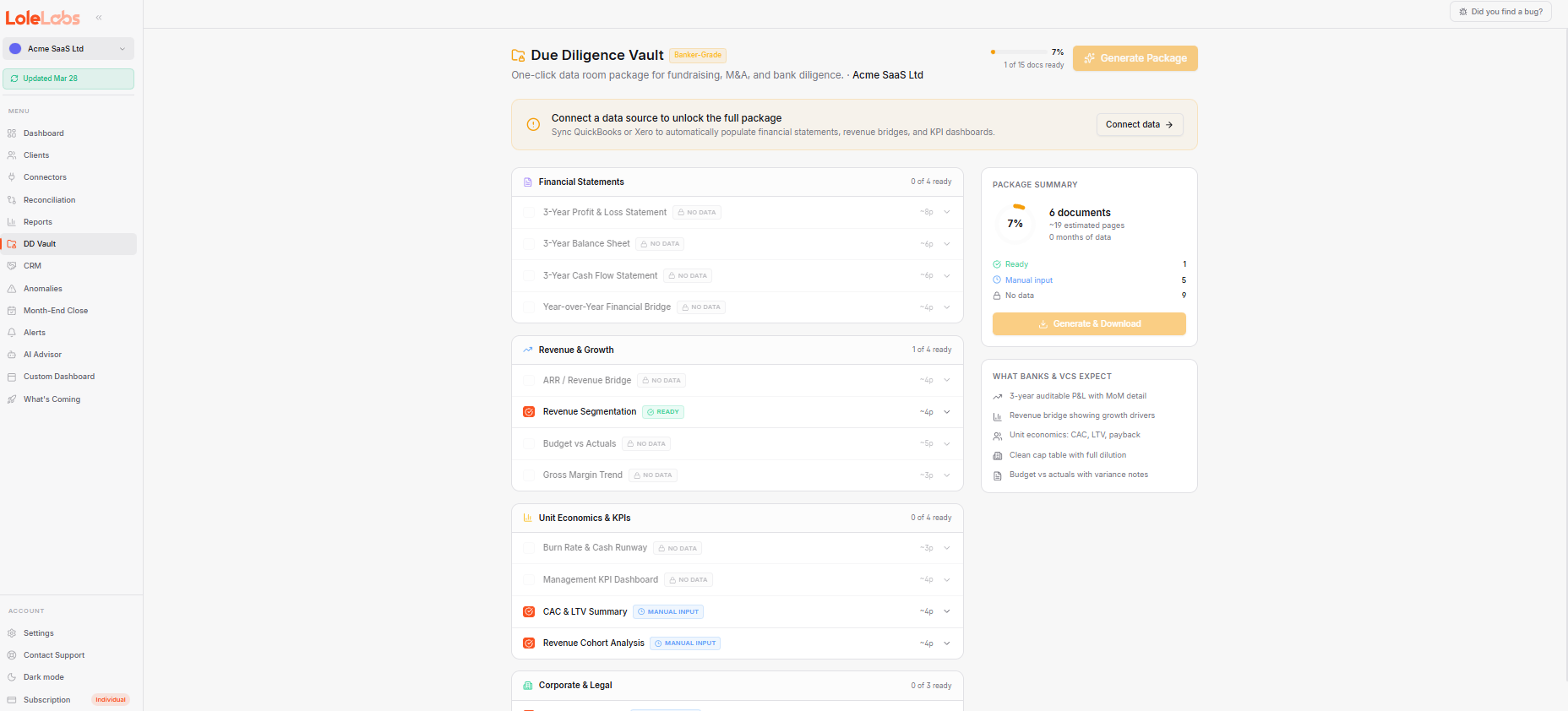Collapse the sidebar with the double-chevron icon

click(x=99, y=18)
